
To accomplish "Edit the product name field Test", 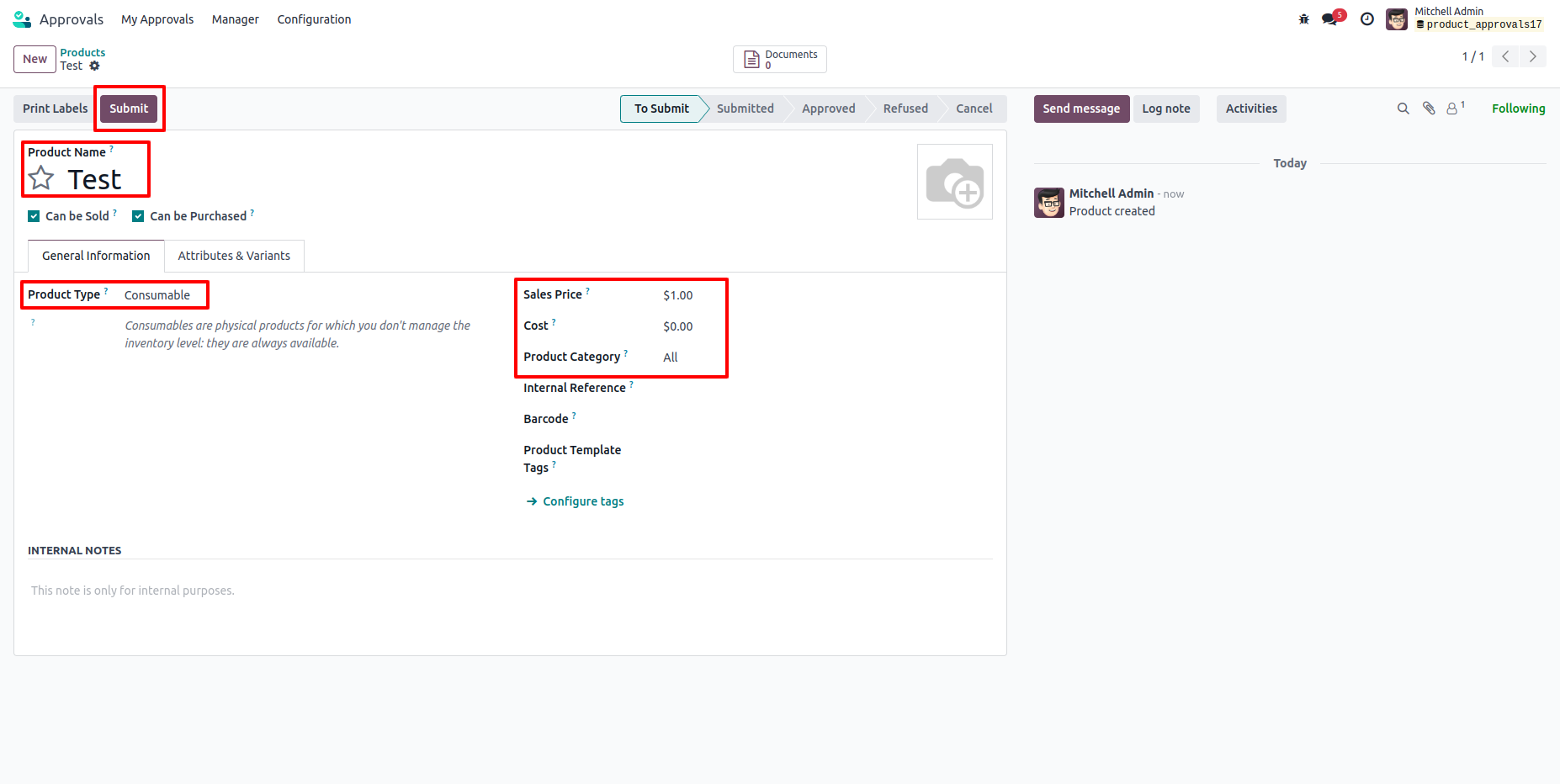I will tap(94, 179).
